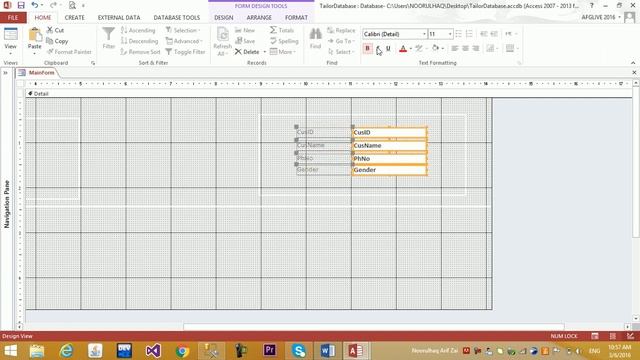Switch to Design View icon in status bar
640x360 pixels.
tap(631, 336)
